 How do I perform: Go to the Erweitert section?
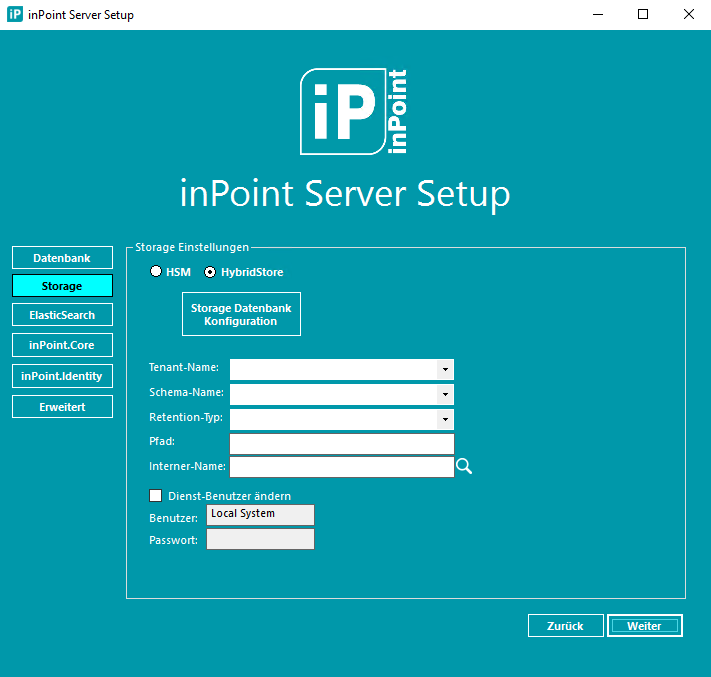(x=62, y=407)
